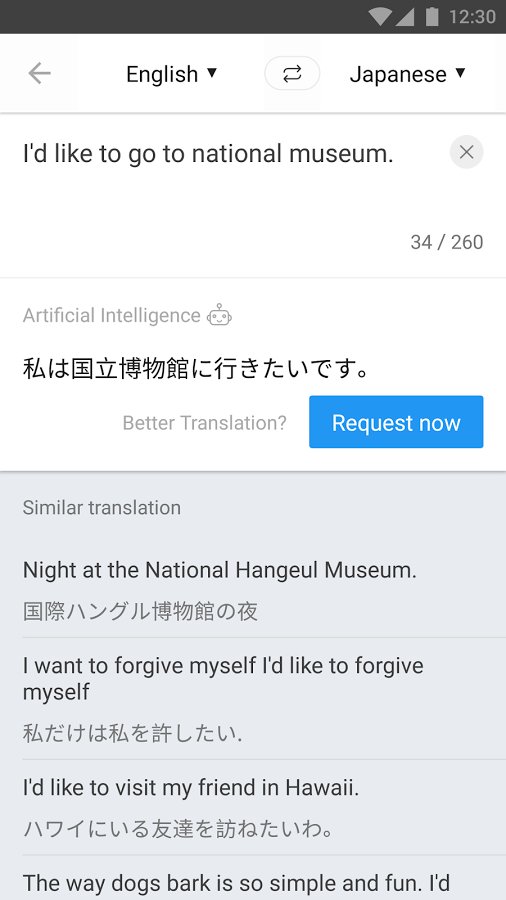The width and height of the screenshot is (506, 900).
Task: Click the Request now button
Action: click(396, 422)
